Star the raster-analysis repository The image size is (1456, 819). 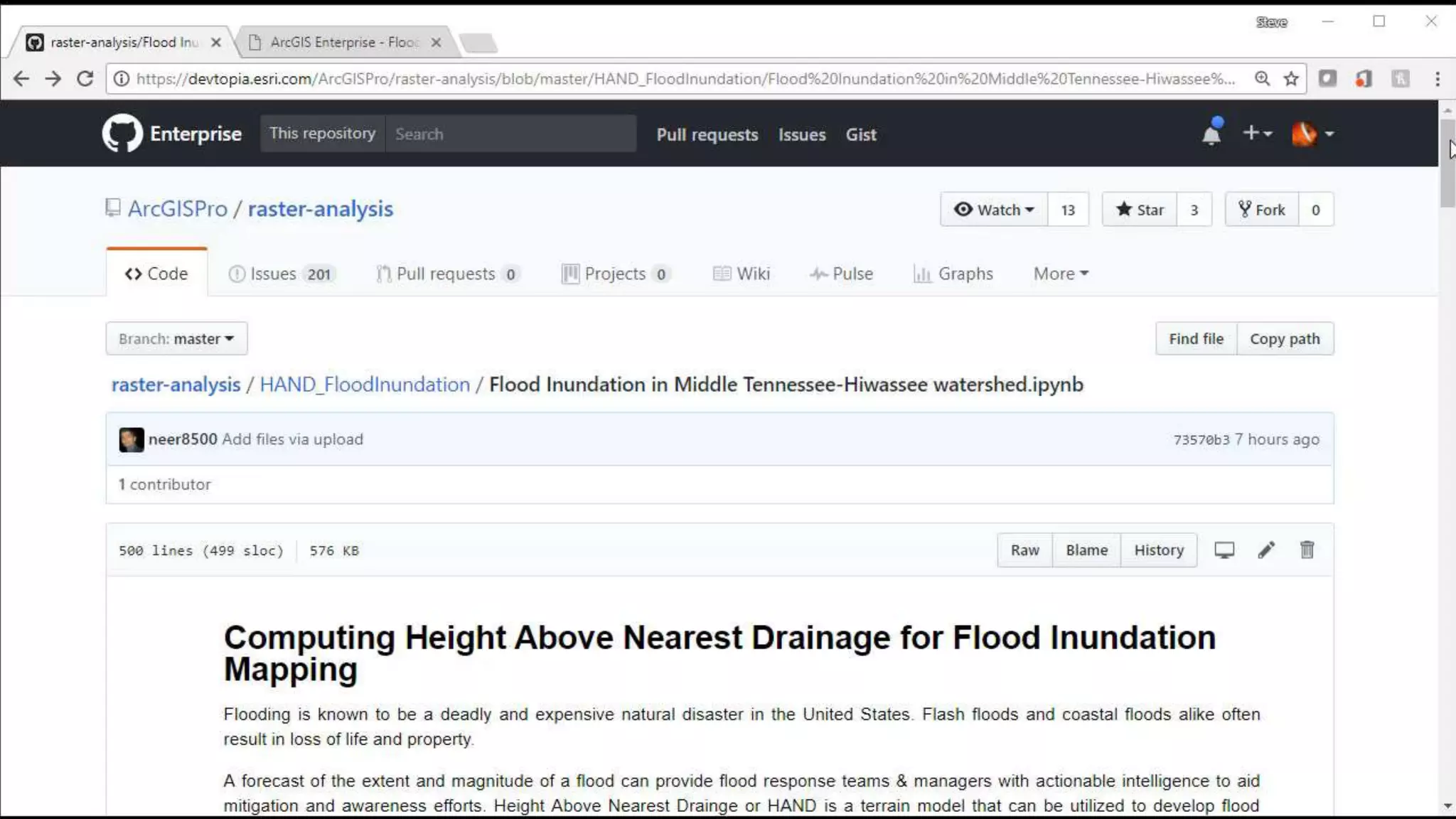click(x=1140, y=210)
